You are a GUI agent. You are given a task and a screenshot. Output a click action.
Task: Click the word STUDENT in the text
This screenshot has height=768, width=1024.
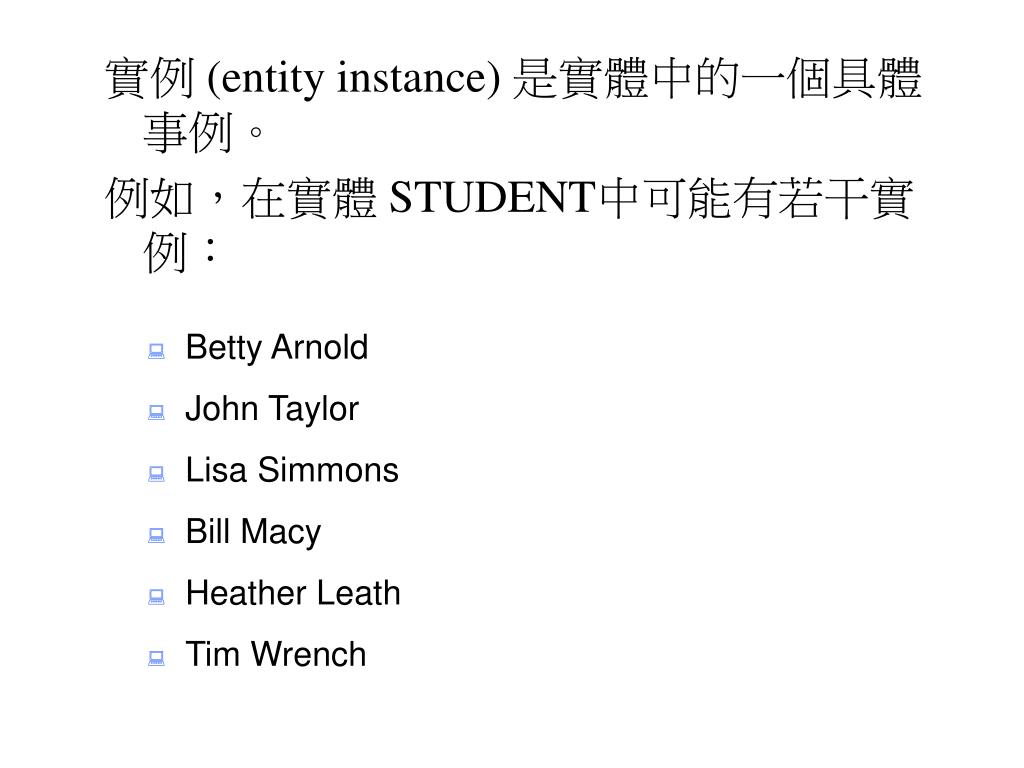(492, 197)
